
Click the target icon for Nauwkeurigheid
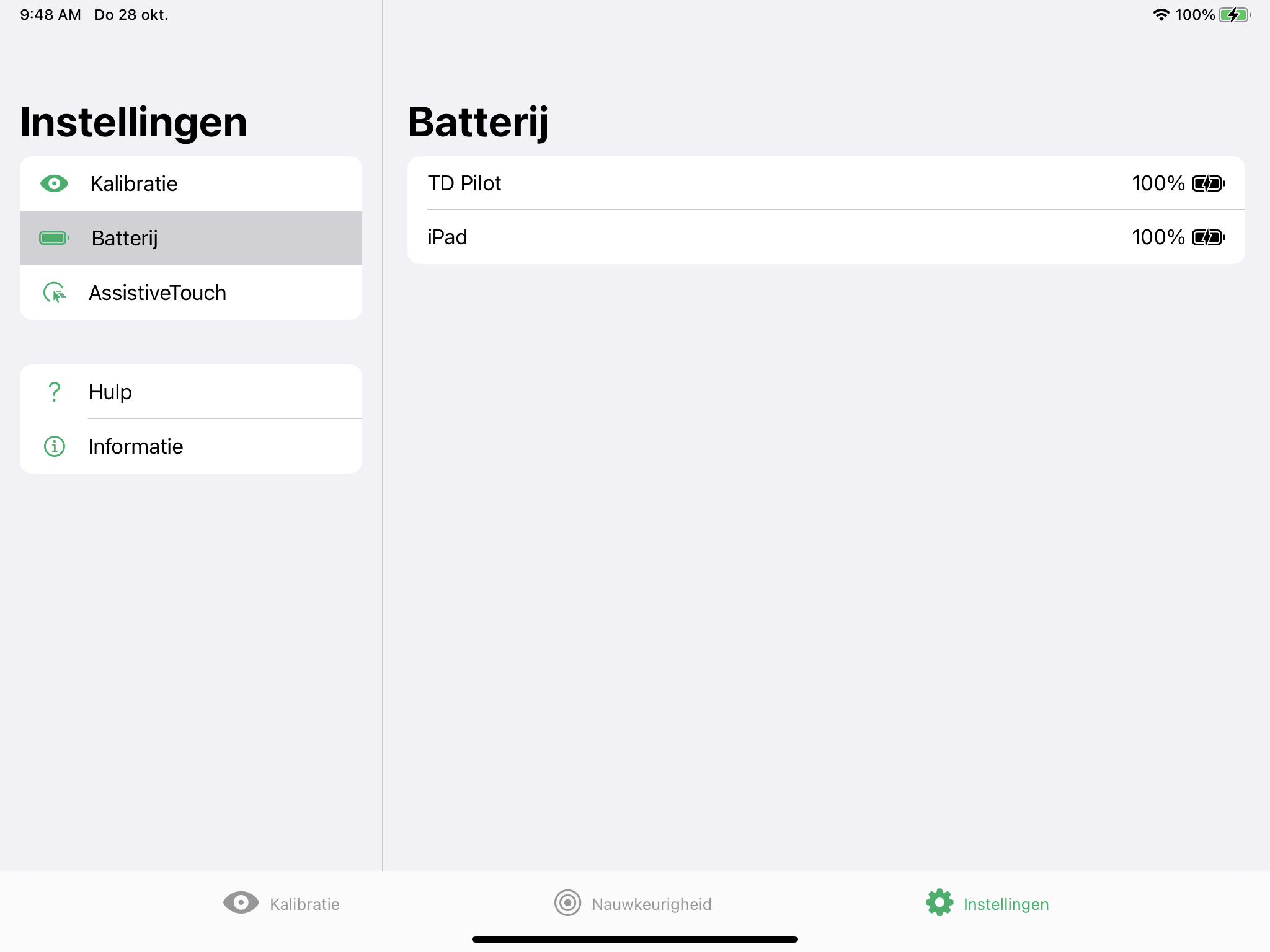coord(567,902)
